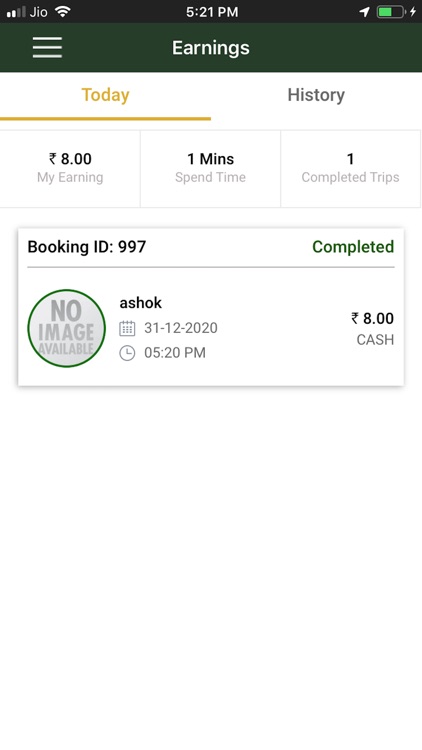Tap the battery icon in status bar
The image size is (422, 750).
click(x=391, y=12)
